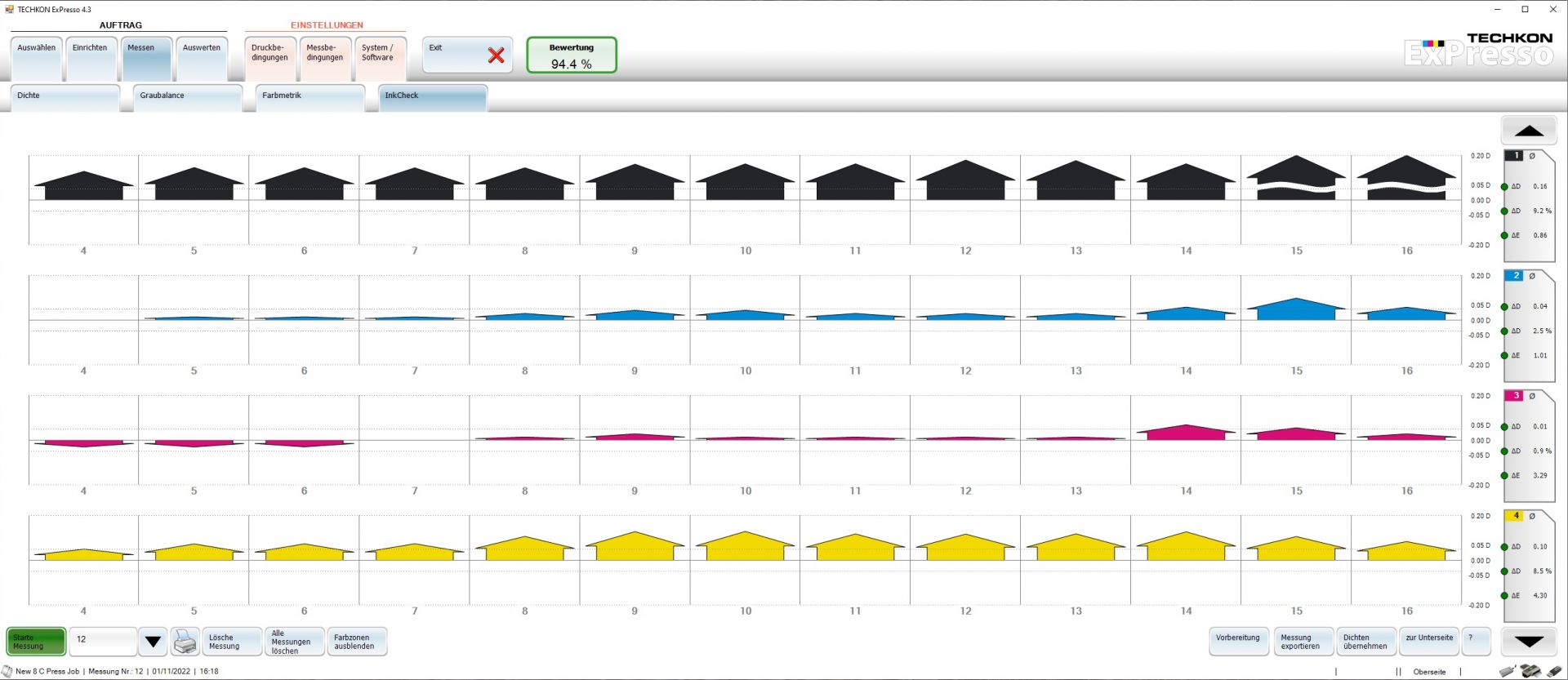Image resolution: width=1568 pixels, height=680 pixels.
Task: Toggle green ΔE indicator for black channel
Action: (x=1504, y=236)
